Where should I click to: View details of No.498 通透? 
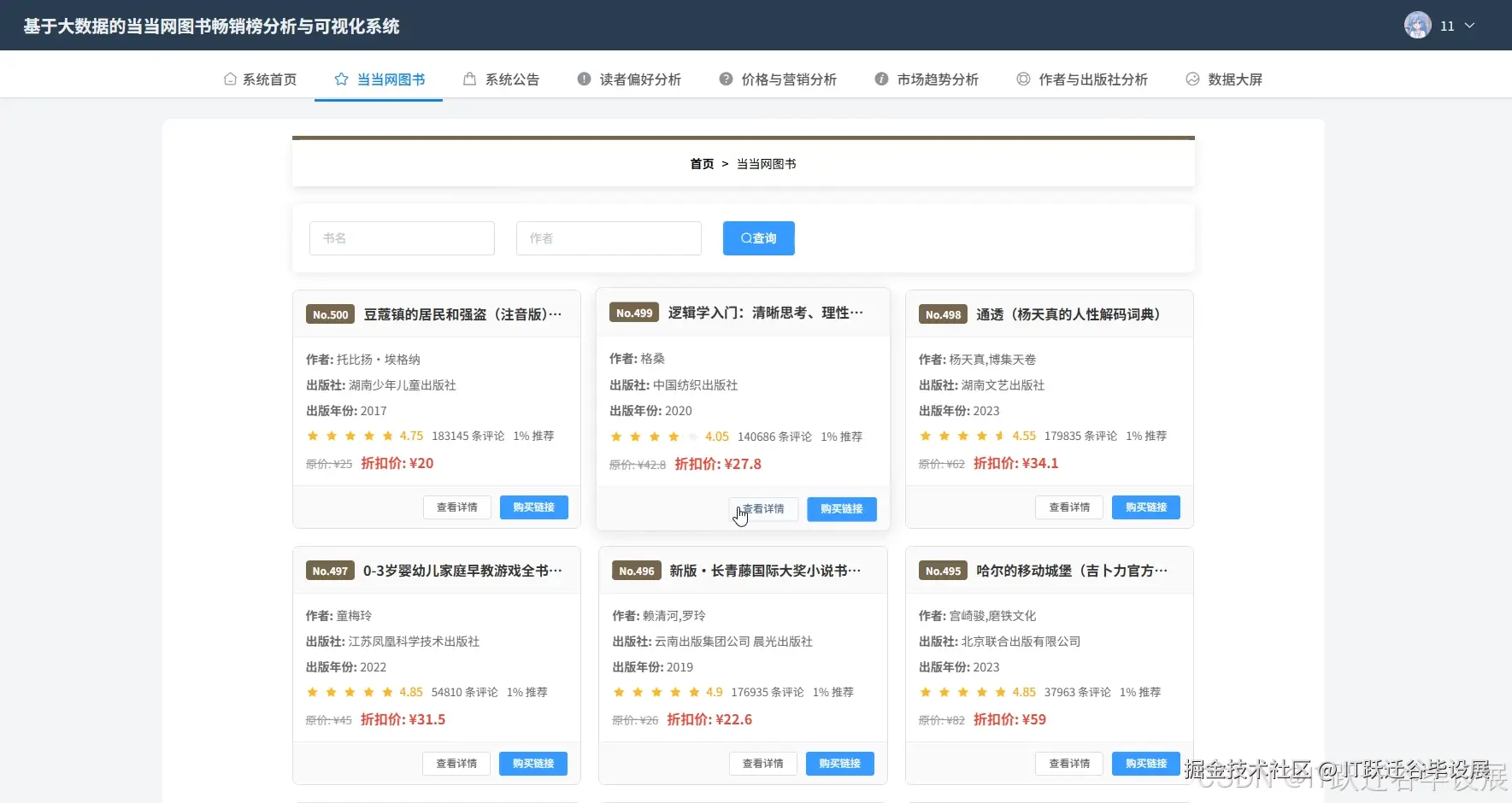click(x=1069, y=507)
